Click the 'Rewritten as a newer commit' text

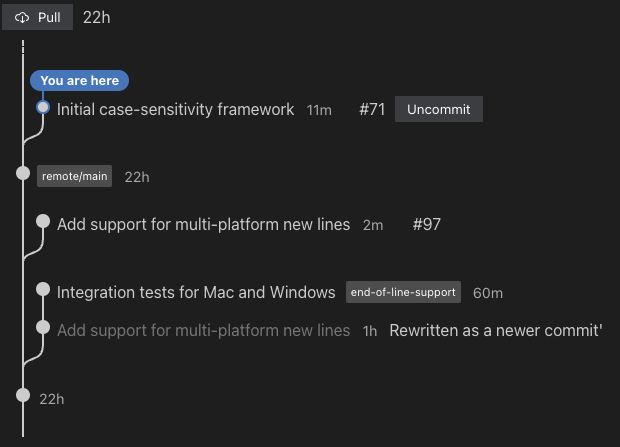coord(496,331)
